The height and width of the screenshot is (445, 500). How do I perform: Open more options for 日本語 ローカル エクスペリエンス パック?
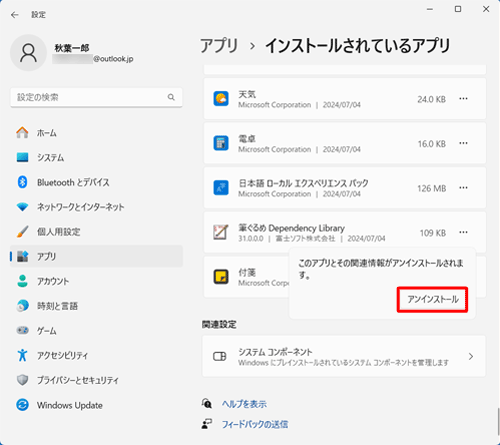463,188
